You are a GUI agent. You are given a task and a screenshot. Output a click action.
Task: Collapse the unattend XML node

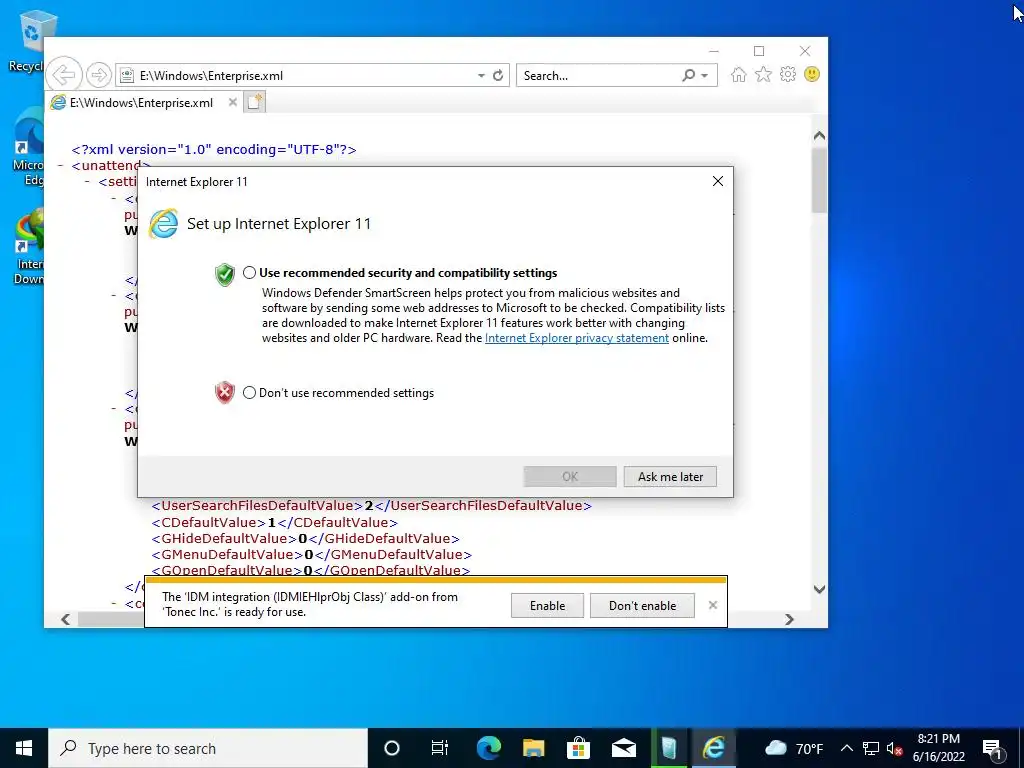pyautogui.click(x=60, y=165)
